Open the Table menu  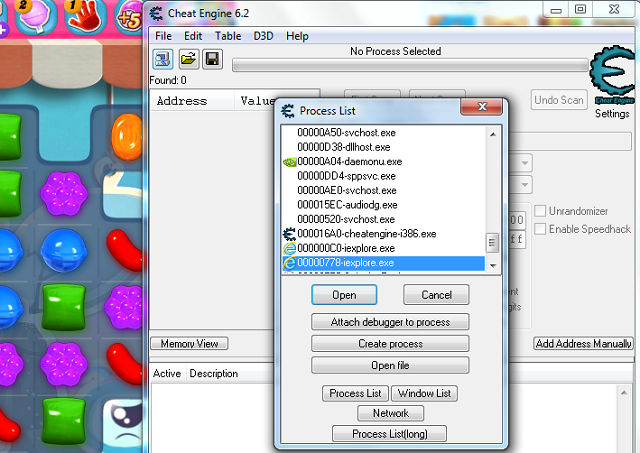click(x=228, y=36)
